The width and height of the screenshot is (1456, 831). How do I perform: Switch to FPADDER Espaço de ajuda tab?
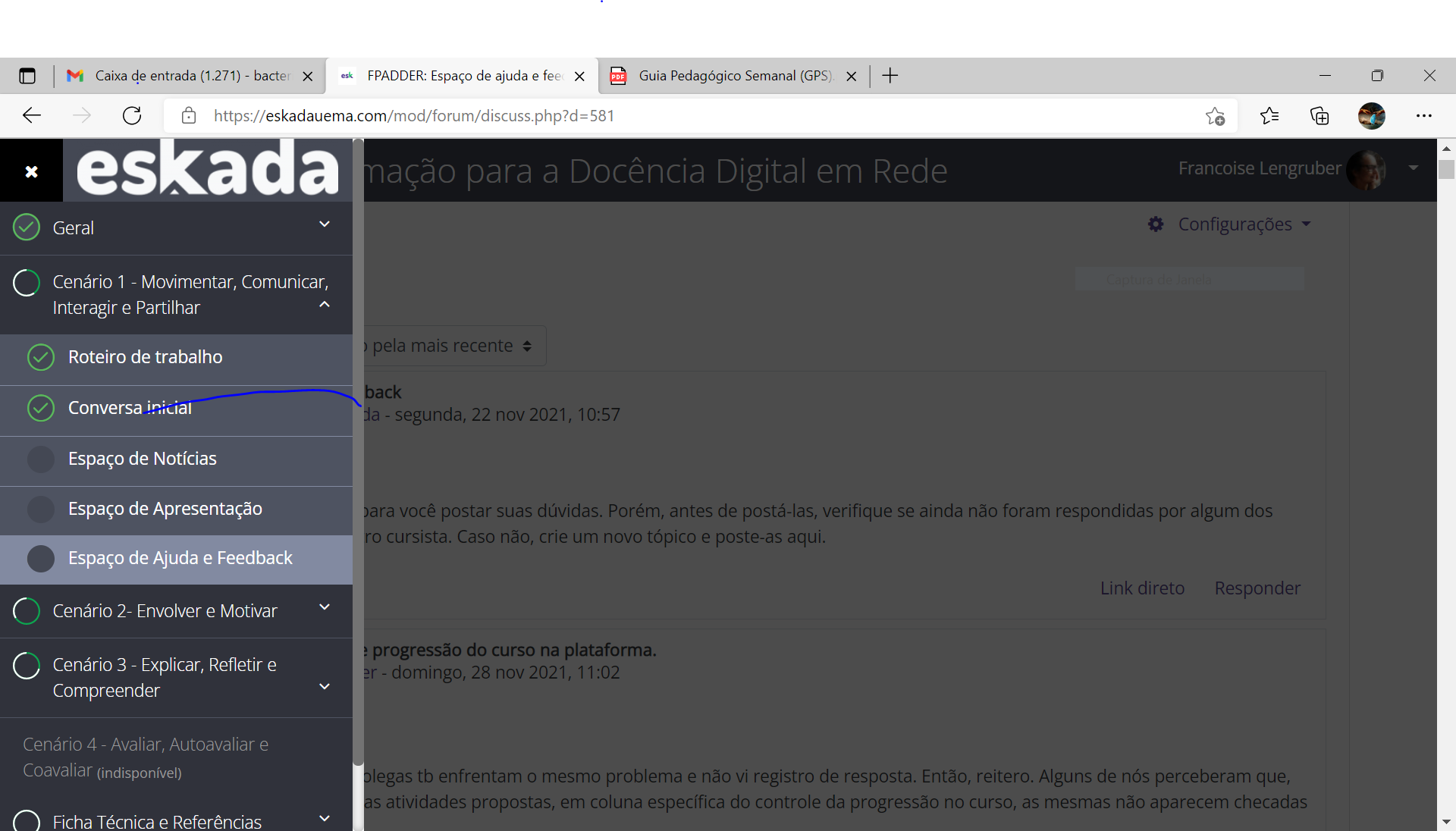461,76
